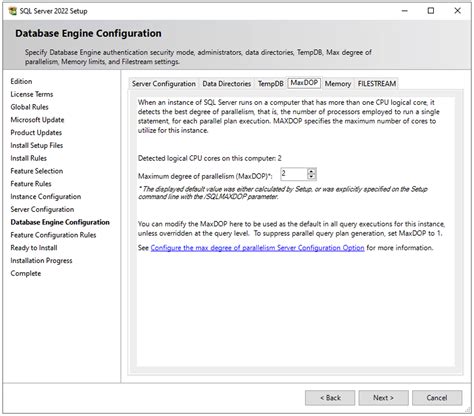Close the SQL Server Setup window
This screenshot has height=416, width=474.
(x=458, y=11)
